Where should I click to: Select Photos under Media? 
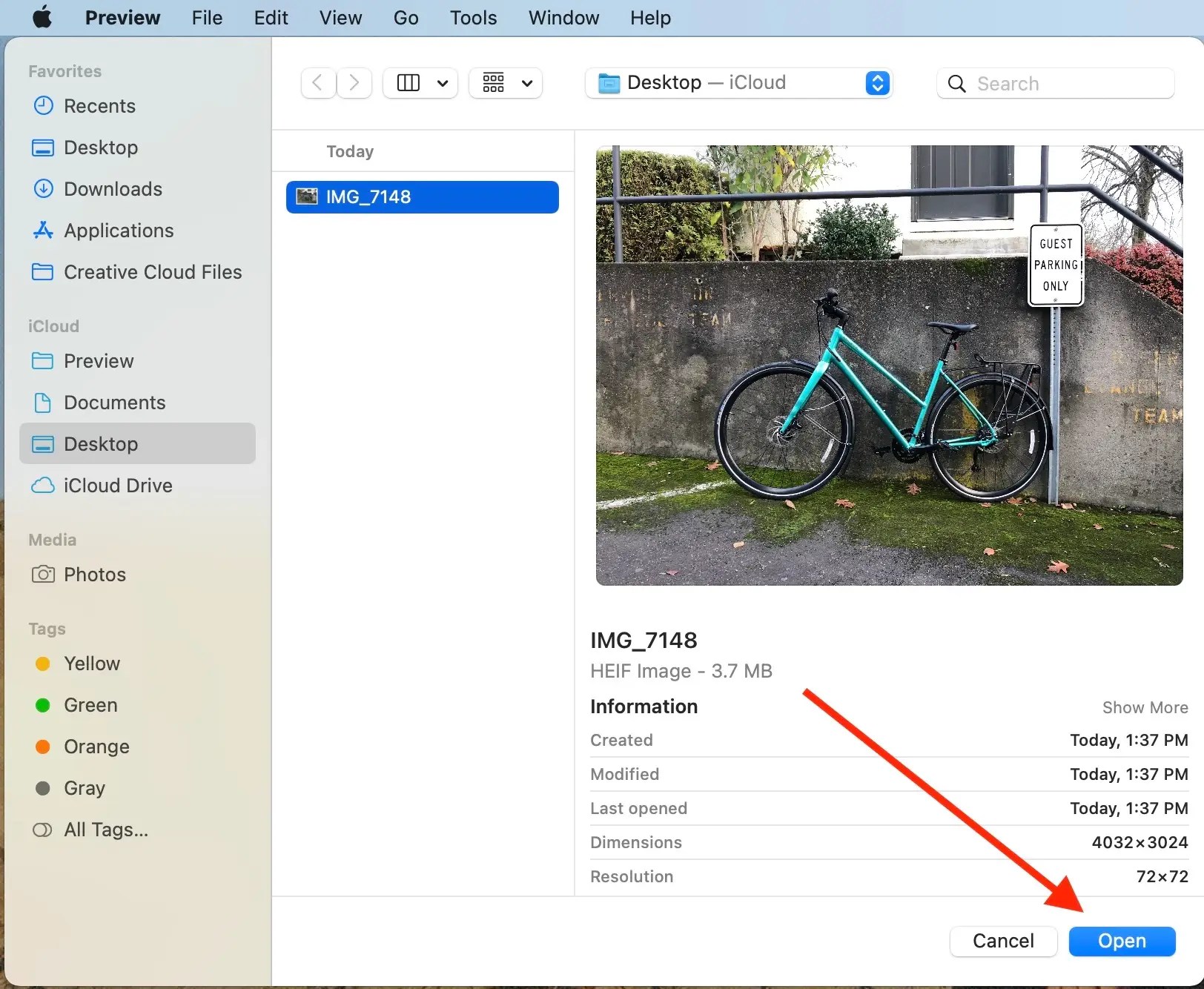coord(138,575)
